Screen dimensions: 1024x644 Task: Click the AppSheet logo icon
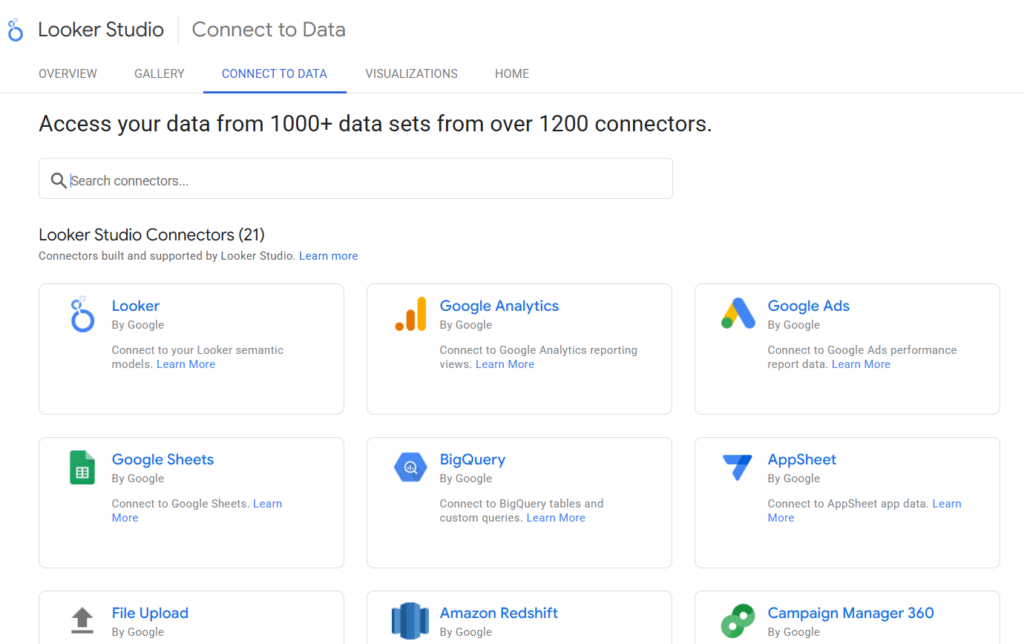point(738,467)
